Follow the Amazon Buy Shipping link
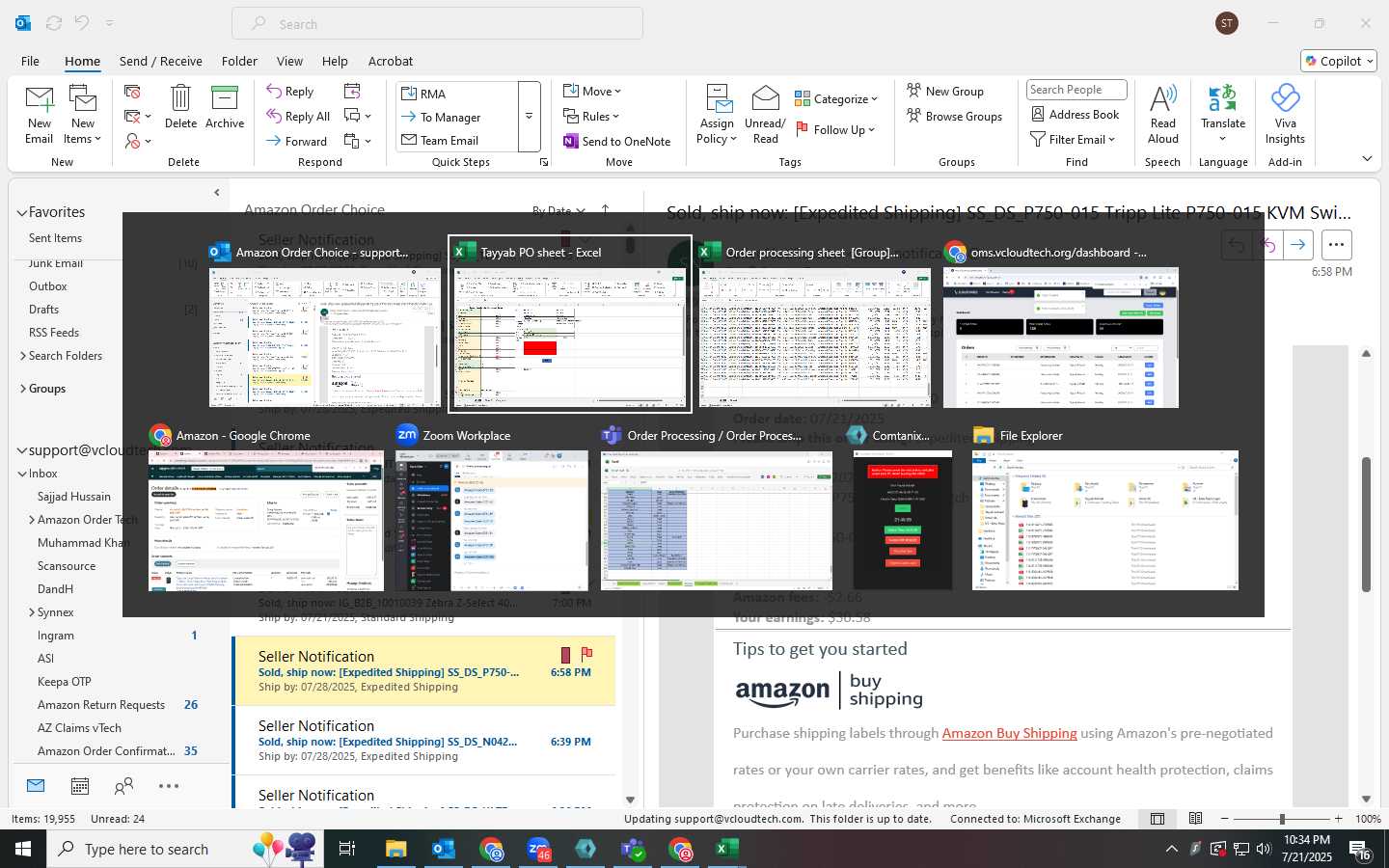 pos(1009,733)
